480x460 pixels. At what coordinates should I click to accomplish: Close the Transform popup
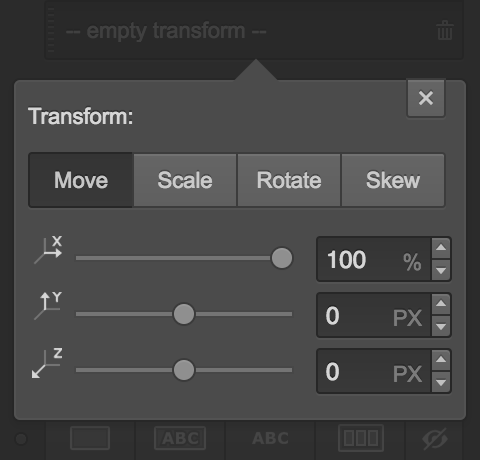pyautogui.click(x=426, y=98)
